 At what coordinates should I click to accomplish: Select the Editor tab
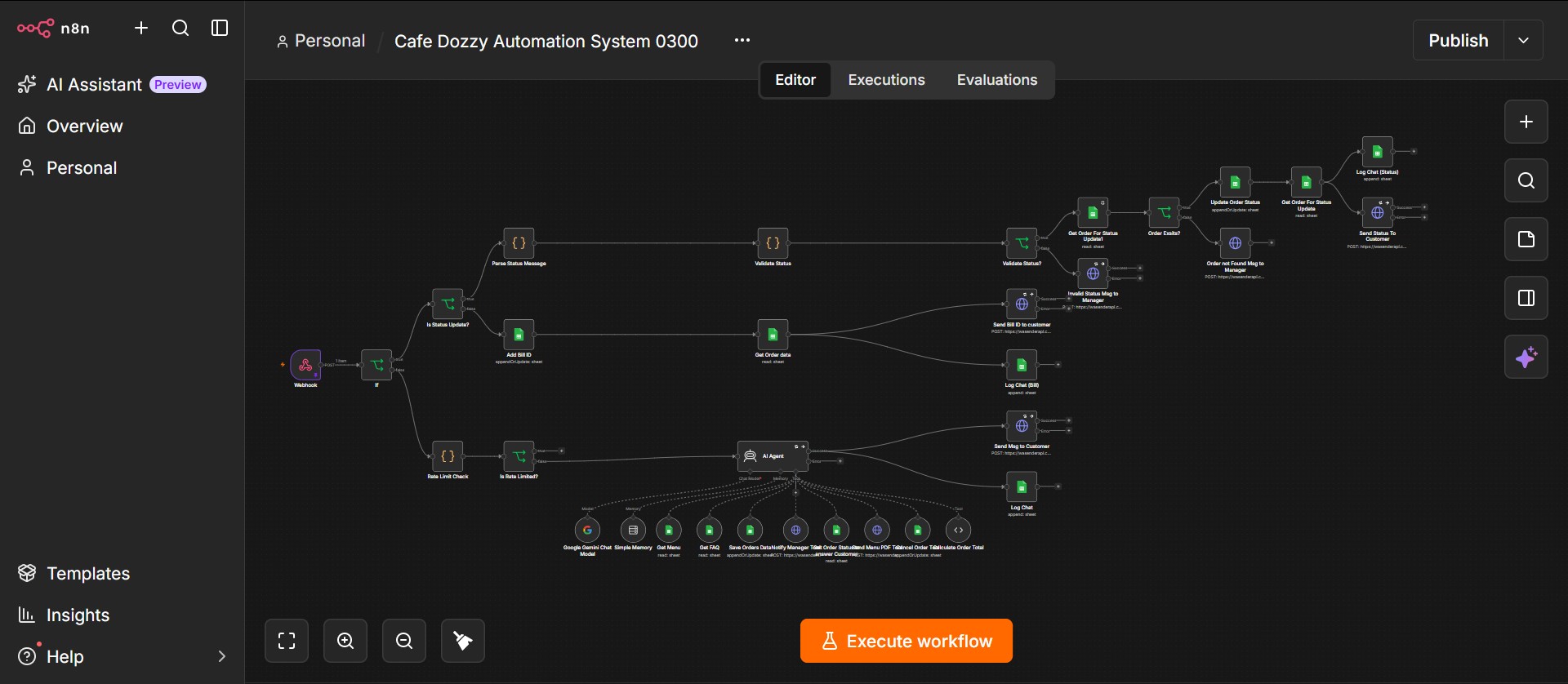(795, 80)
